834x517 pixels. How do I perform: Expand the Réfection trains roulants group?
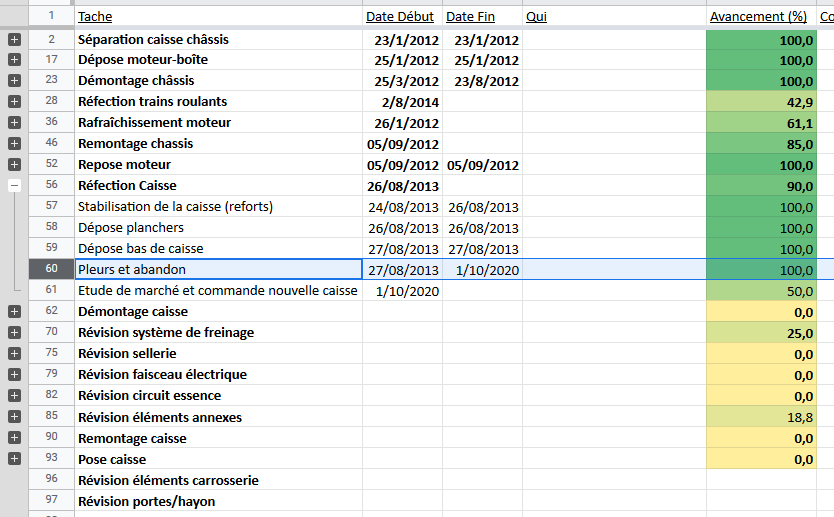click(14, 102)
